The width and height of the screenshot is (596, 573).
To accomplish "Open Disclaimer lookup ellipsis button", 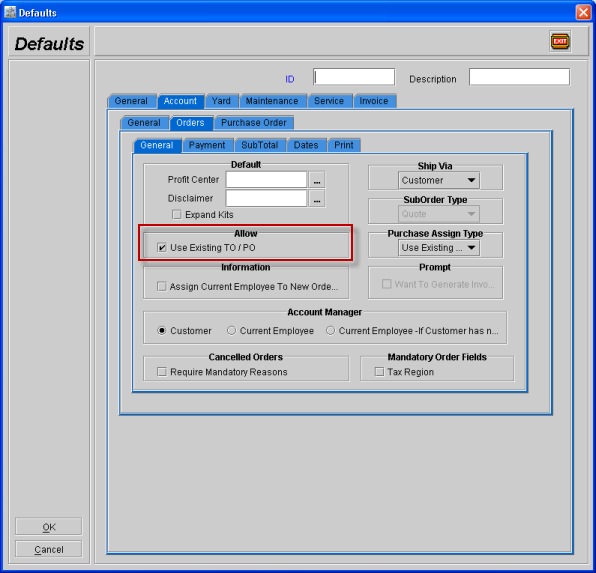I will point(317,198).
